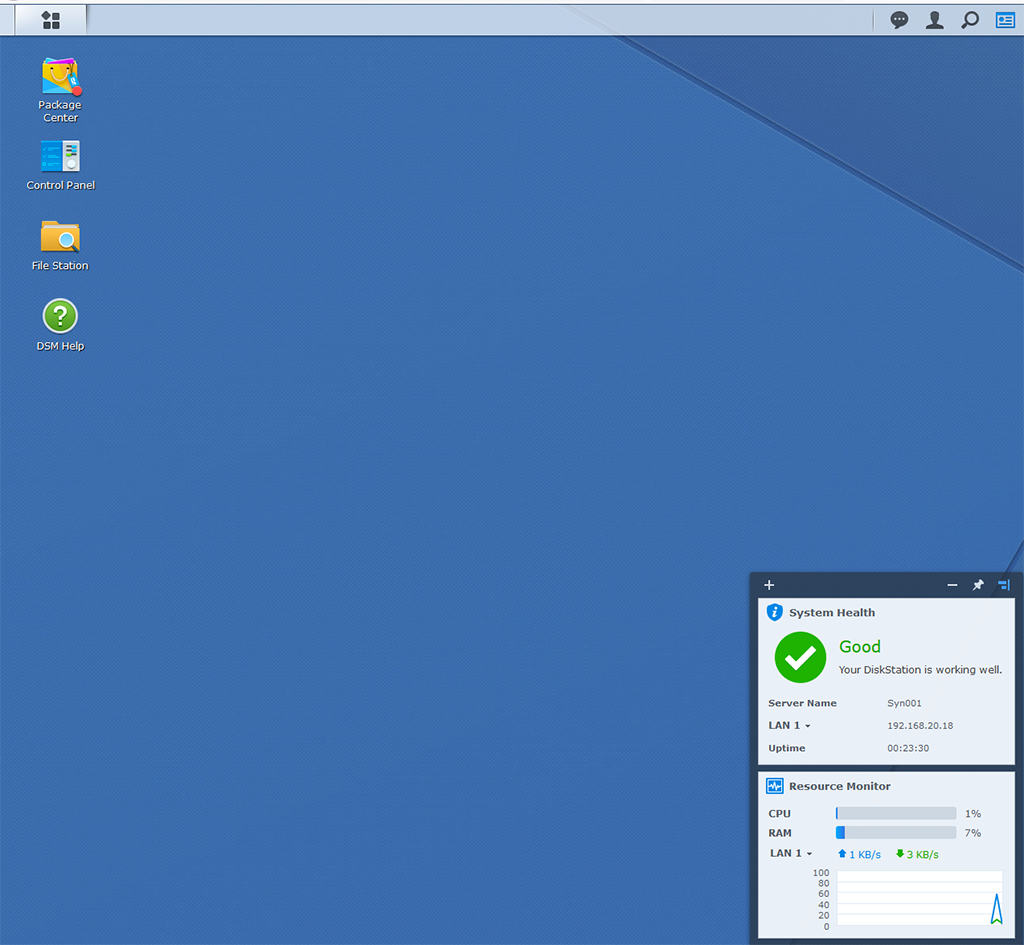
Task: View notifications via the speech bubble icon
Action: click(x=899, y=20)
